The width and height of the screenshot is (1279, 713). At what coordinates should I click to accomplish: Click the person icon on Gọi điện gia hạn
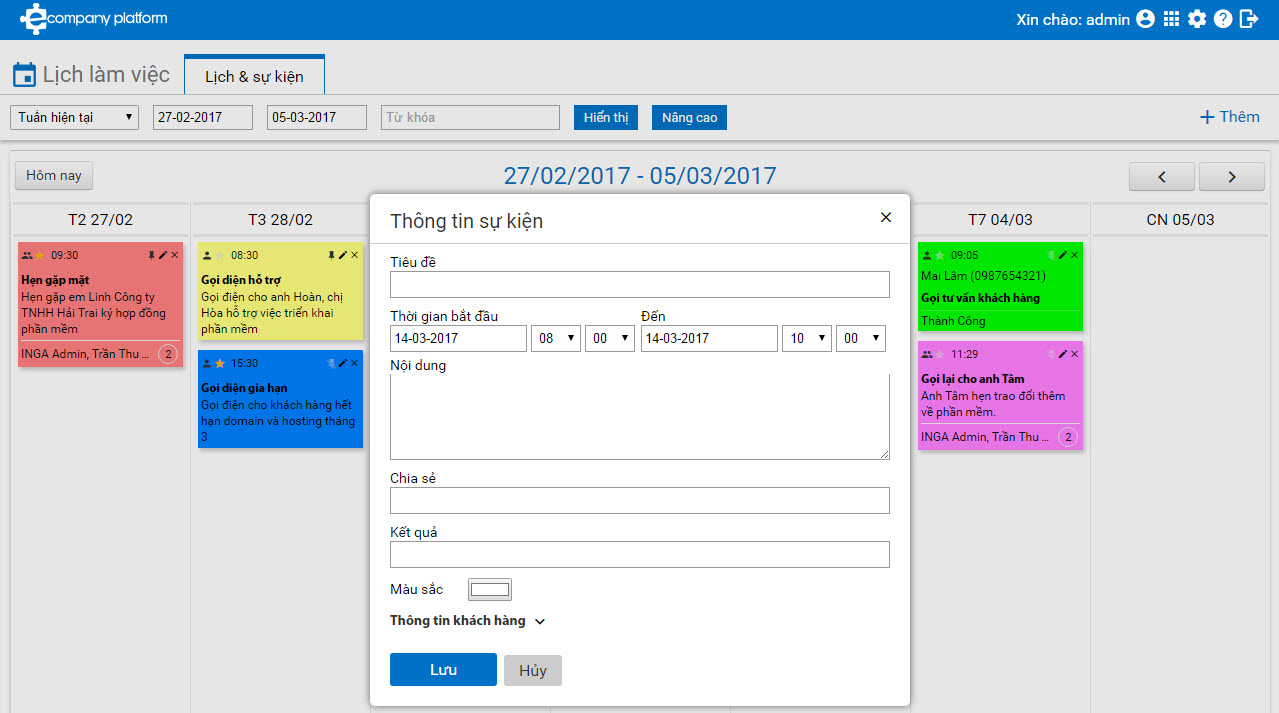coord(207,363)
